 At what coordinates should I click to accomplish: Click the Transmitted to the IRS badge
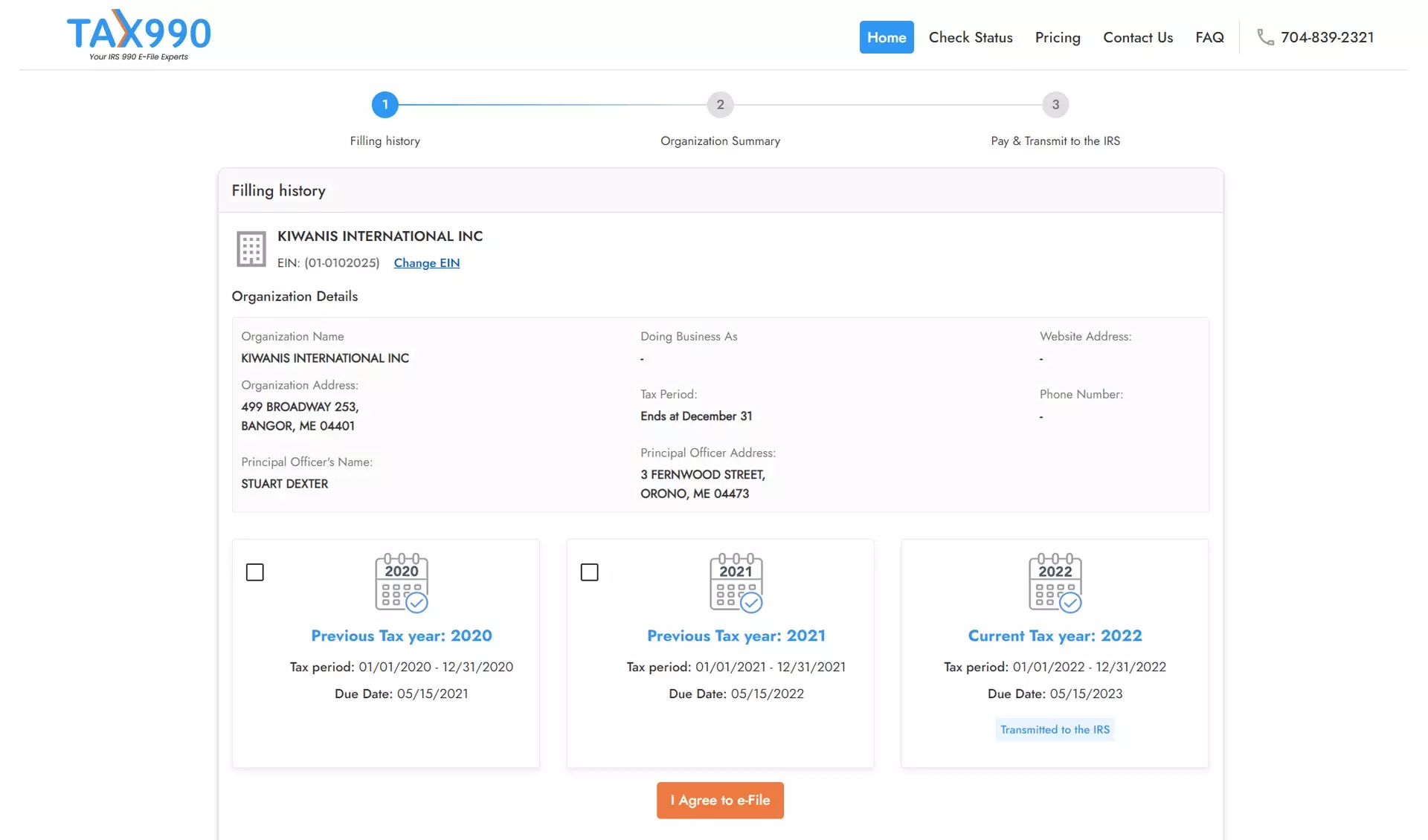click(x=1055, y=729)
